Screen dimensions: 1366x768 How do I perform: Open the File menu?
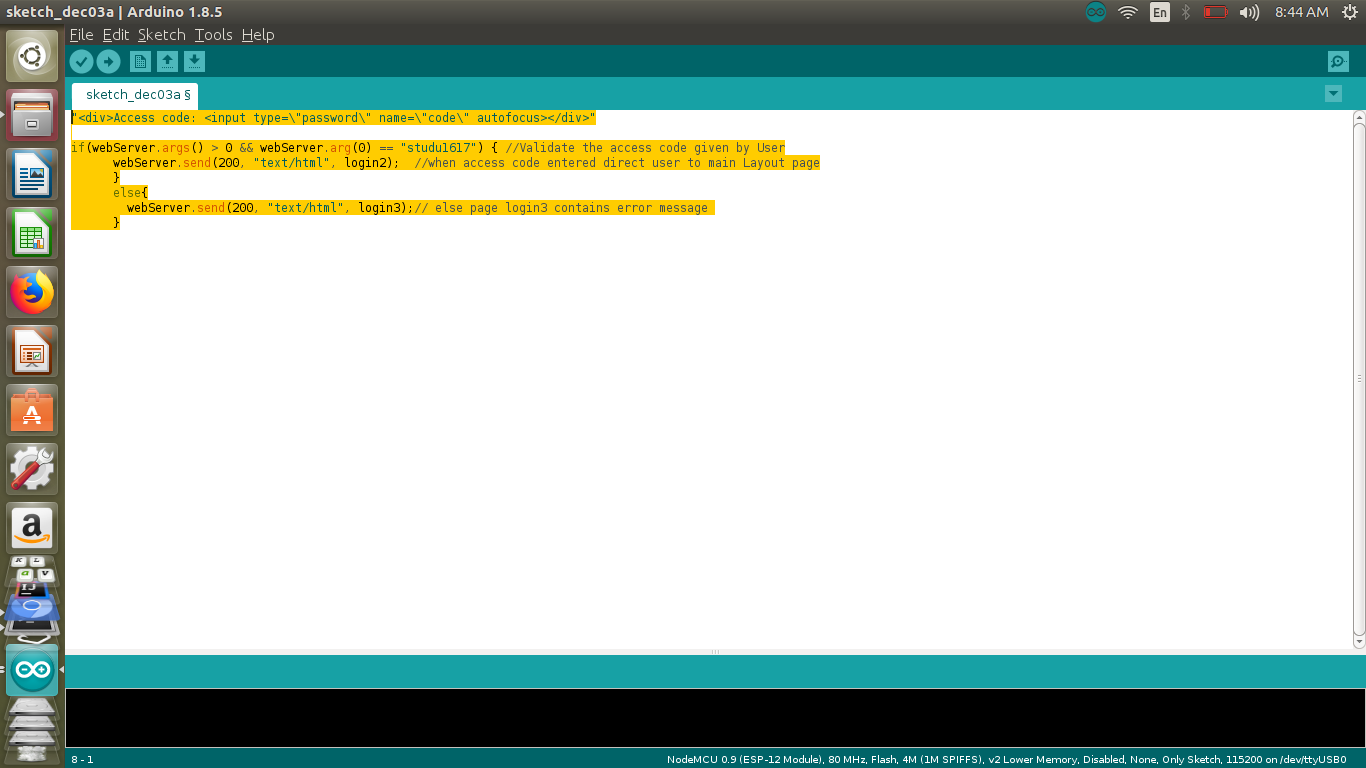(x=81, y=35)
